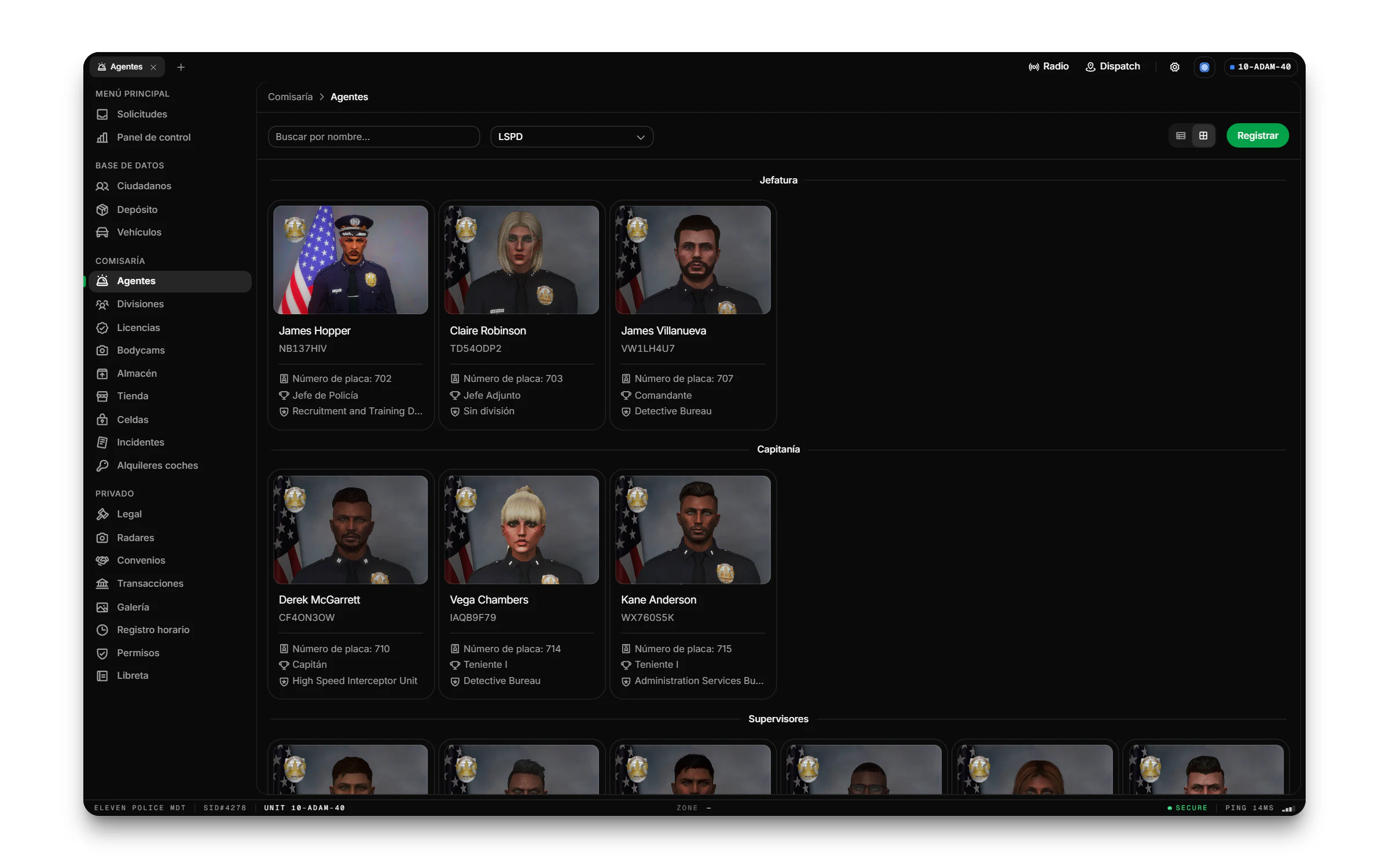Screen dimensions: 1389x868
Task: Open Panel de control
Action: coord(170,137)
